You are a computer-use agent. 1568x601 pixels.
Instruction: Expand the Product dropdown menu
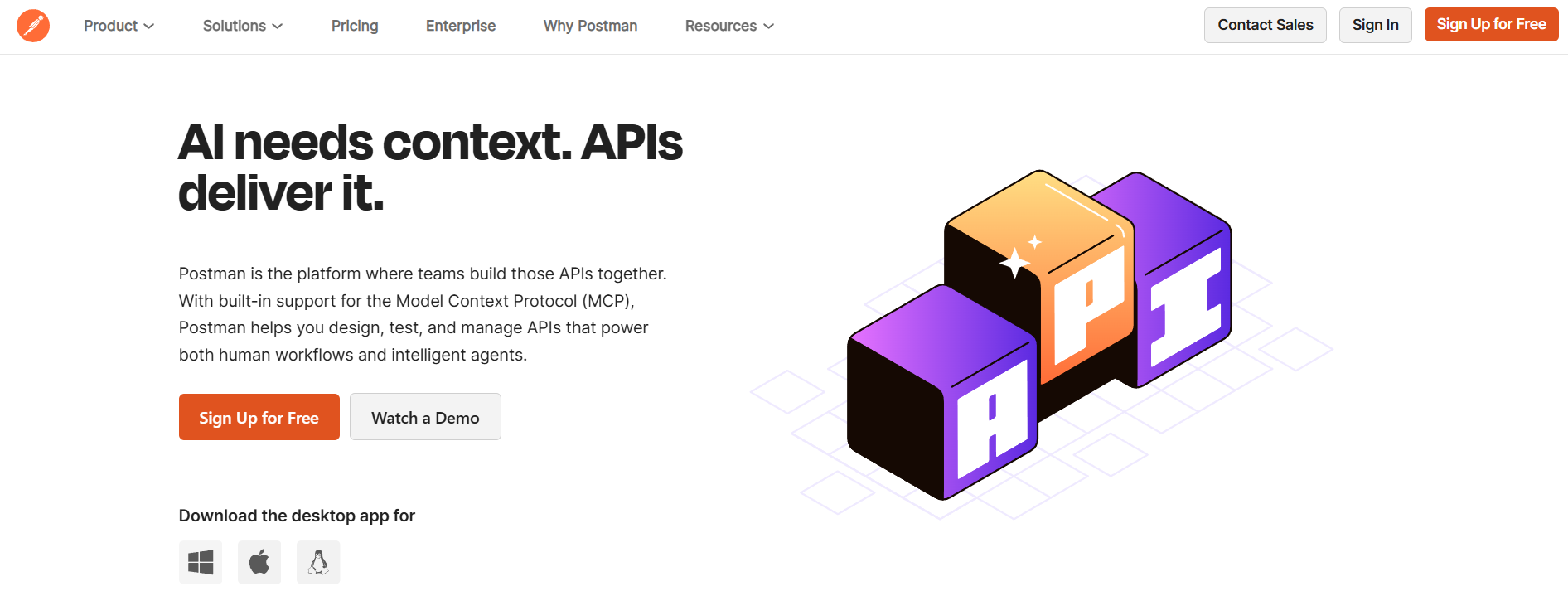(x=119, y=26)
